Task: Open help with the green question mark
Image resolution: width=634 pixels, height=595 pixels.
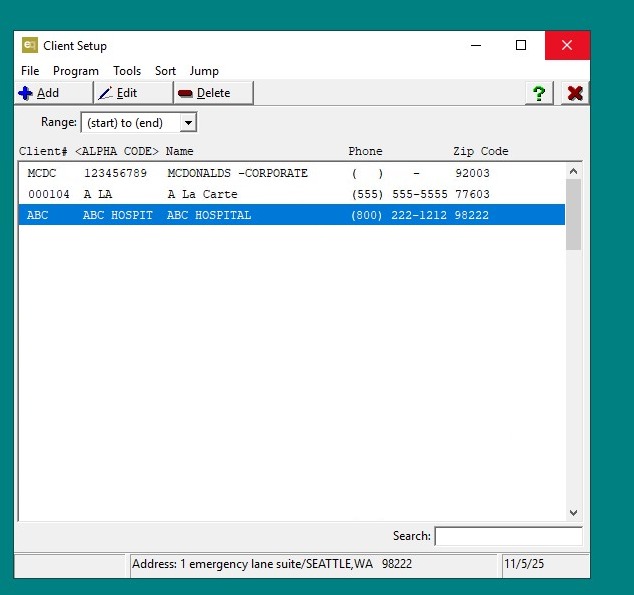Action: (539, 93)
